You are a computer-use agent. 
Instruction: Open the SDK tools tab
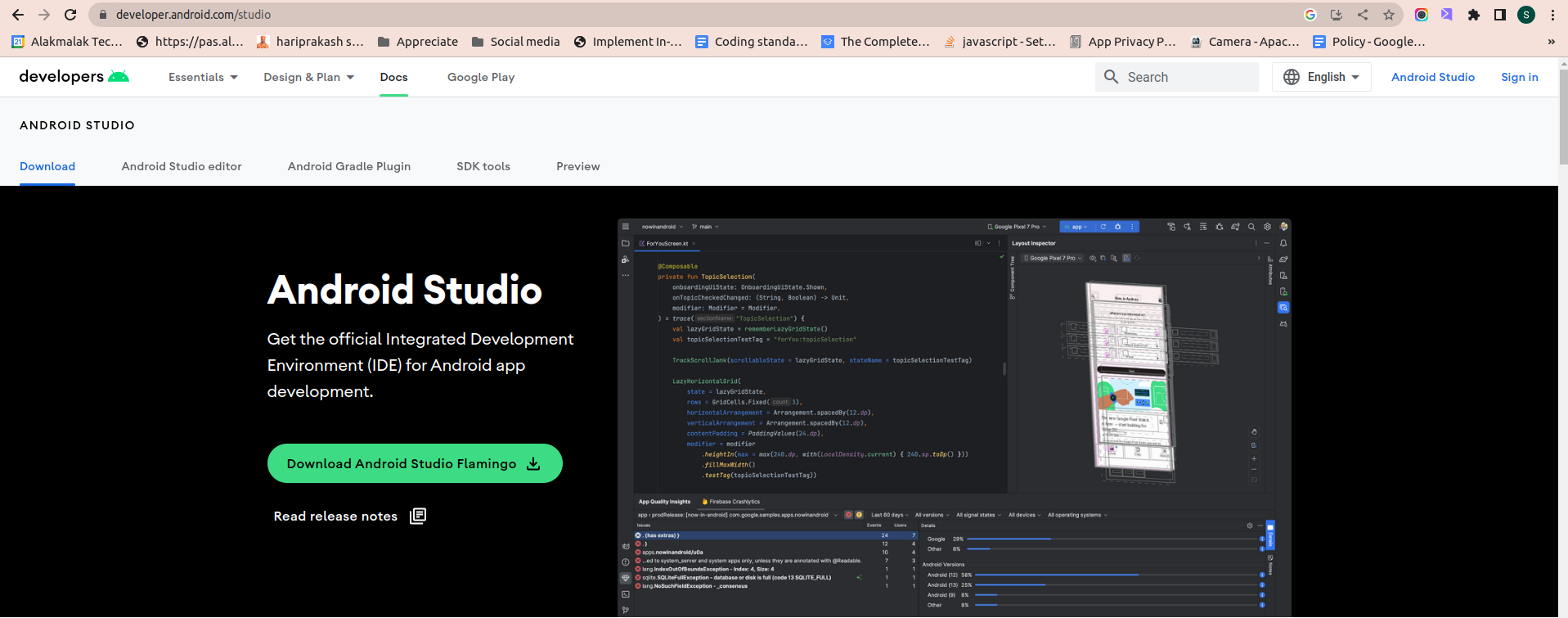coord(483,166)
